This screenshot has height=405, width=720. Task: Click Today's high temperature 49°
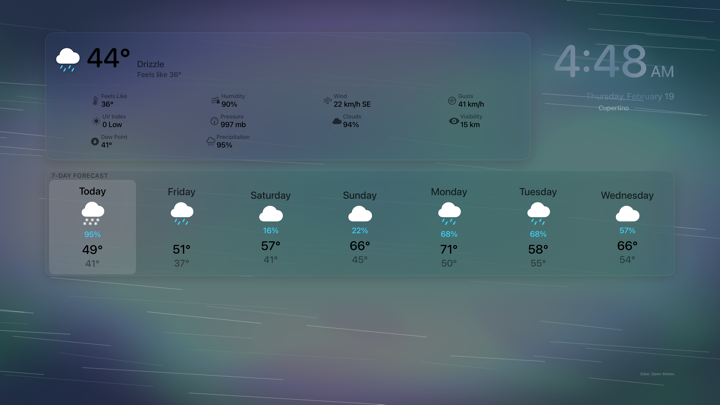[x=92, y=249]
